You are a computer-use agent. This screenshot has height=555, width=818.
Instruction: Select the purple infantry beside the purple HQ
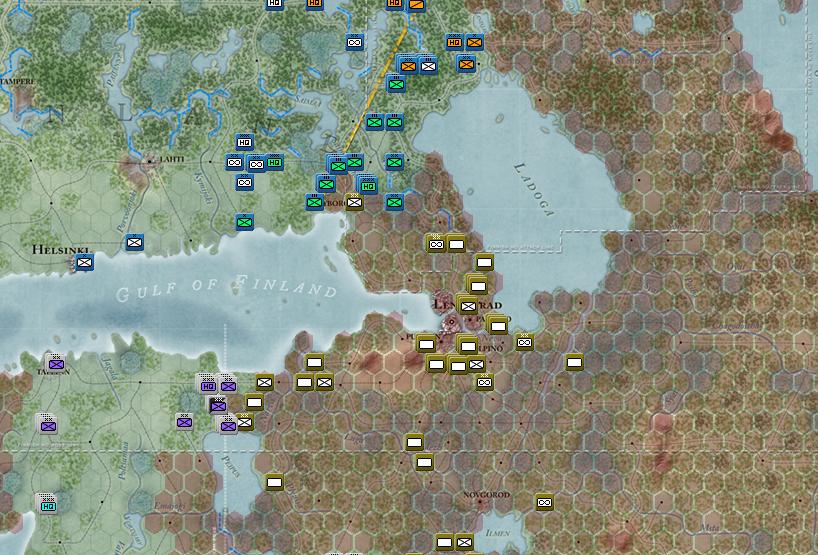[x=227, y=385]
